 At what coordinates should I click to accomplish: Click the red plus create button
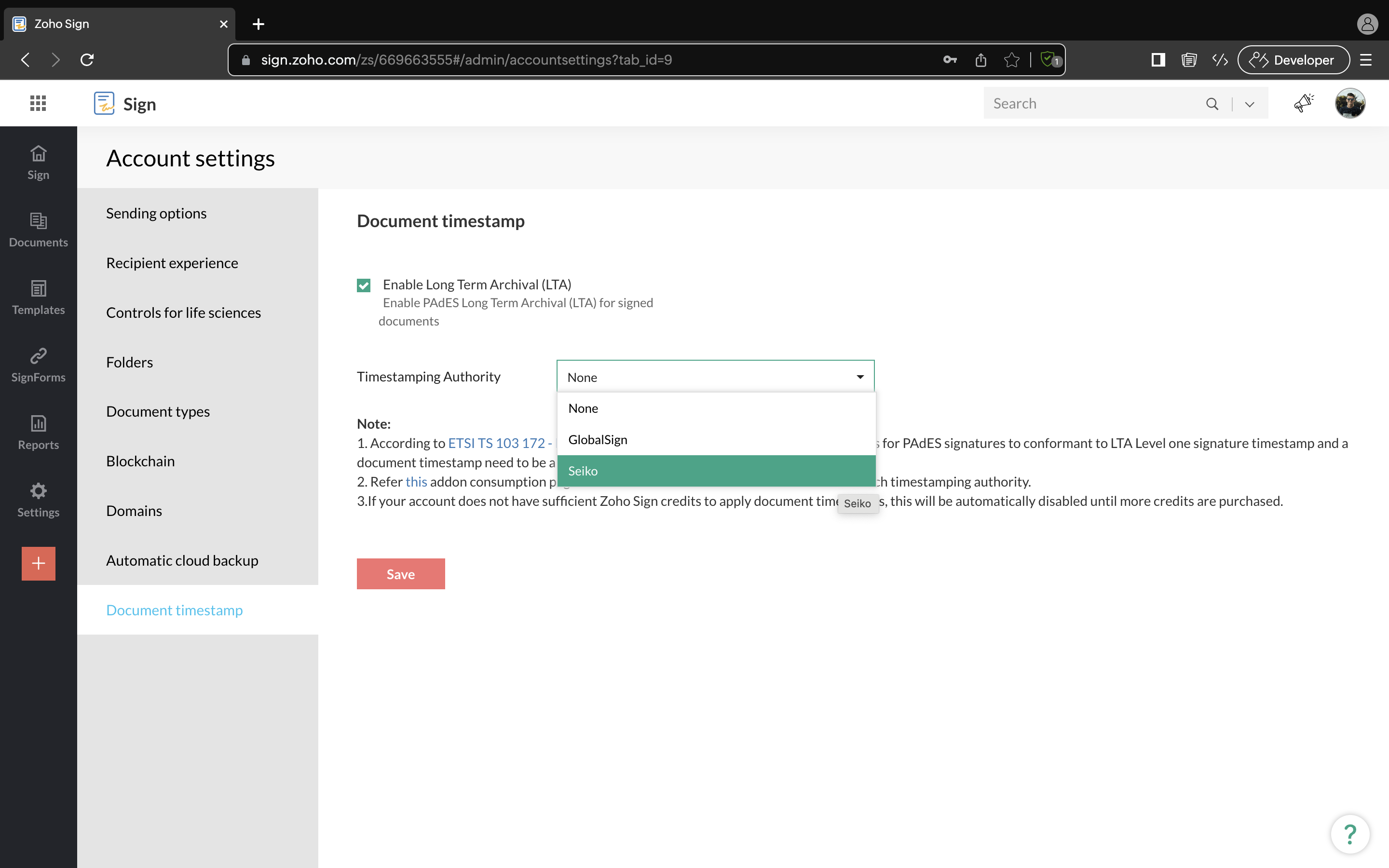39,563
